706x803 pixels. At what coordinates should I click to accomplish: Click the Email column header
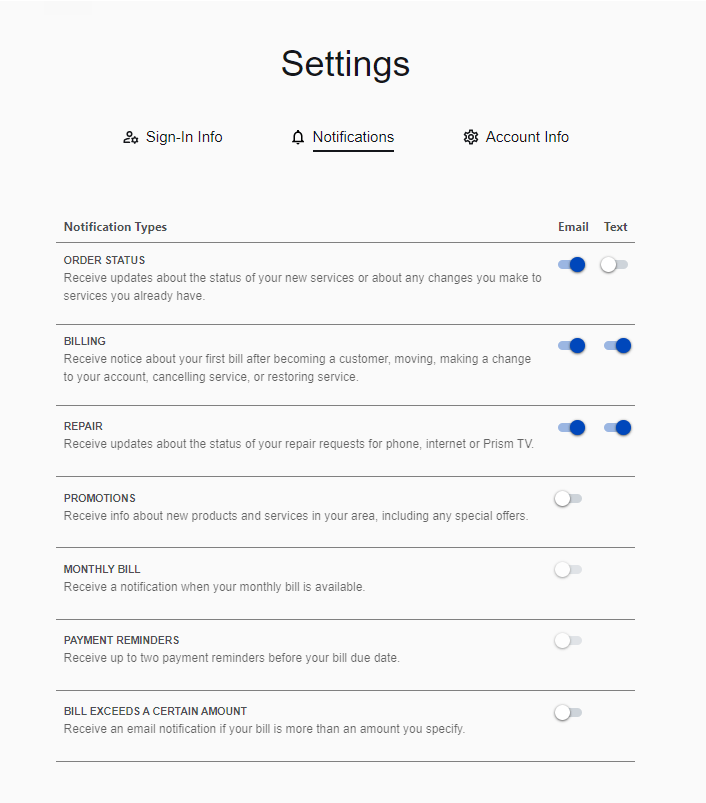click(x=573, y=227)
